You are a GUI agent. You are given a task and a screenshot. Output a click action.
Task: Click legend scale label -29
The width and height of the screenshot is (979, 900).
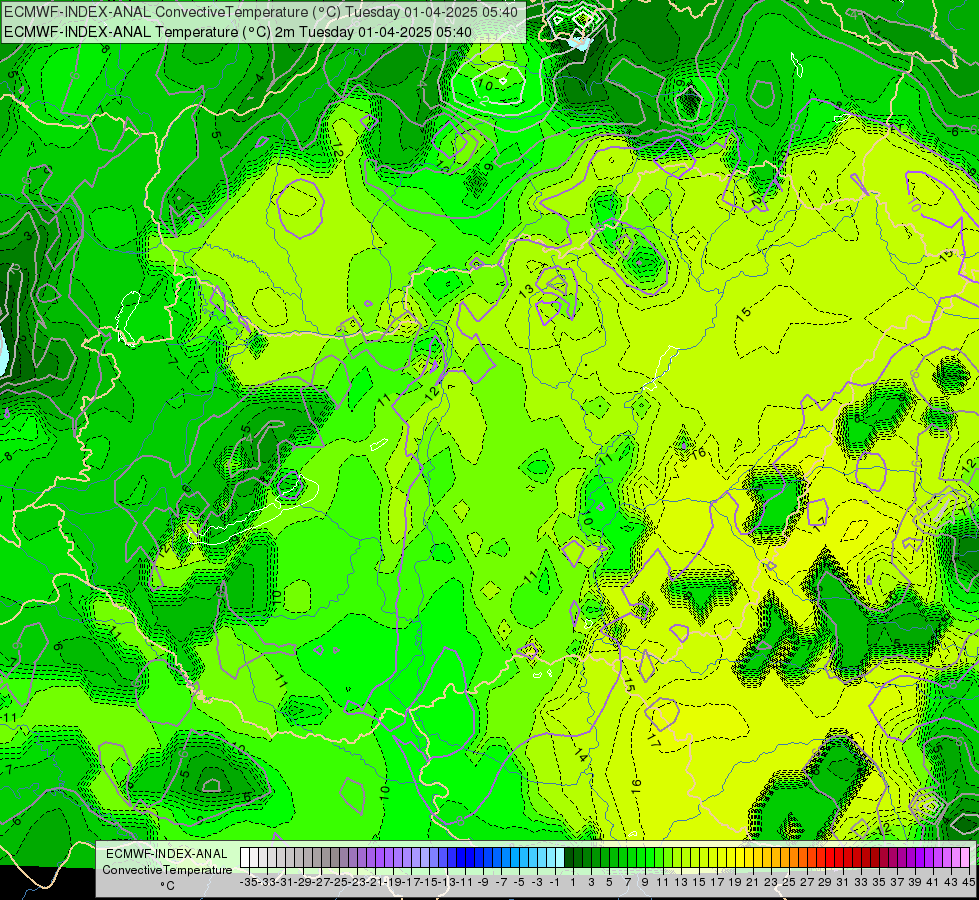click(x=303, y=882)
